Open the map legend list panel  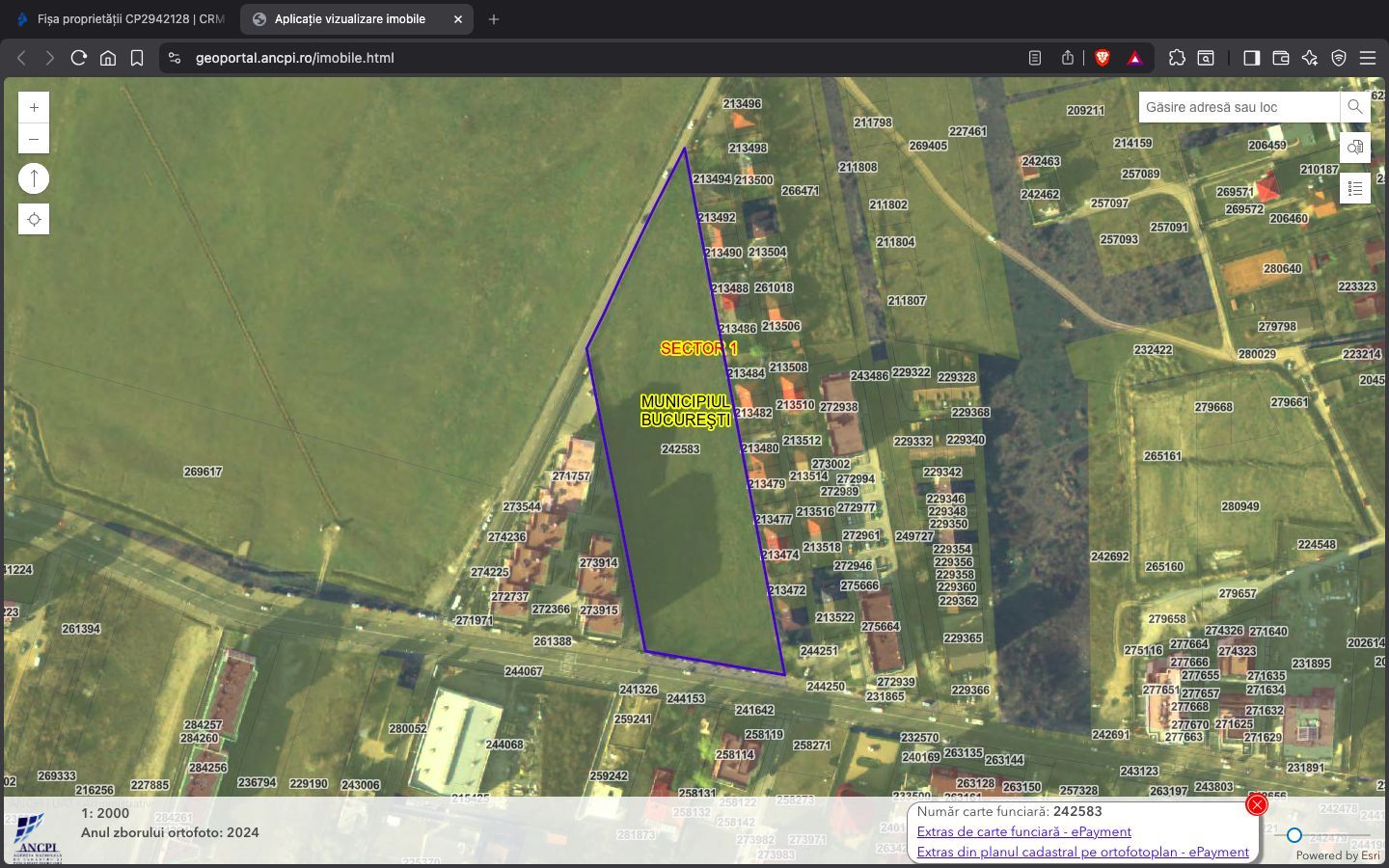(x=1355, y=188)
